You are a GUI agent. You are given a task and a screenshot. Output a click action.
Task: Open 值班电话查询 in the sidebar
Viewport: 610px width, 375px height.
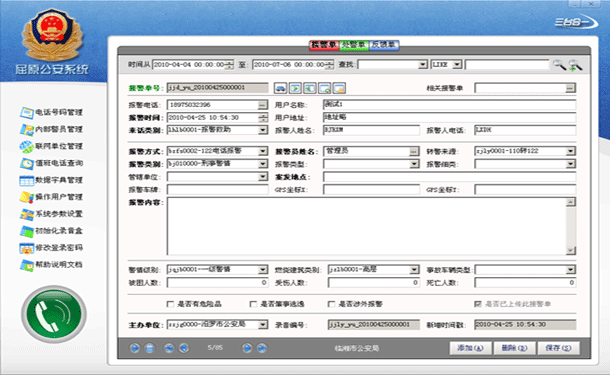pos(51,163)
